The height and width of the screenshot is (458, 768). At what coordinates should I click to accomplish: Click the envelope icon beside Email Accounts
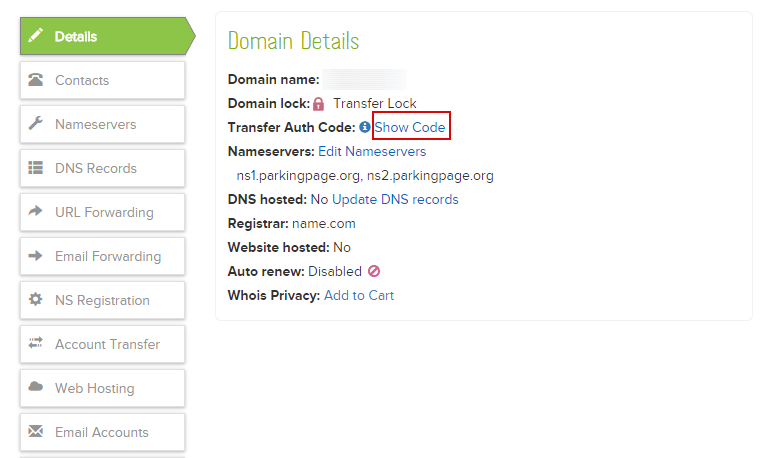pyautogui.click(x=36, y=432)
